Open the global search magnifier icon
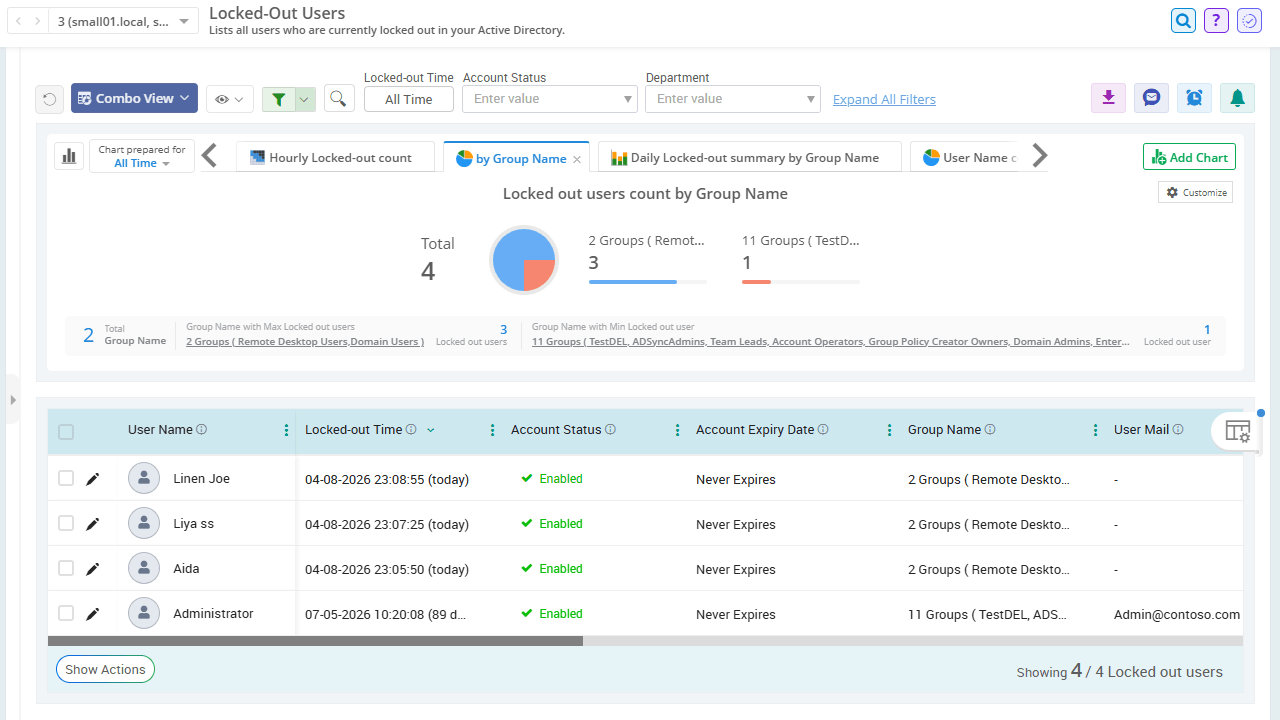This screenshot has width=1280, height=720. tap(1184, 20)
